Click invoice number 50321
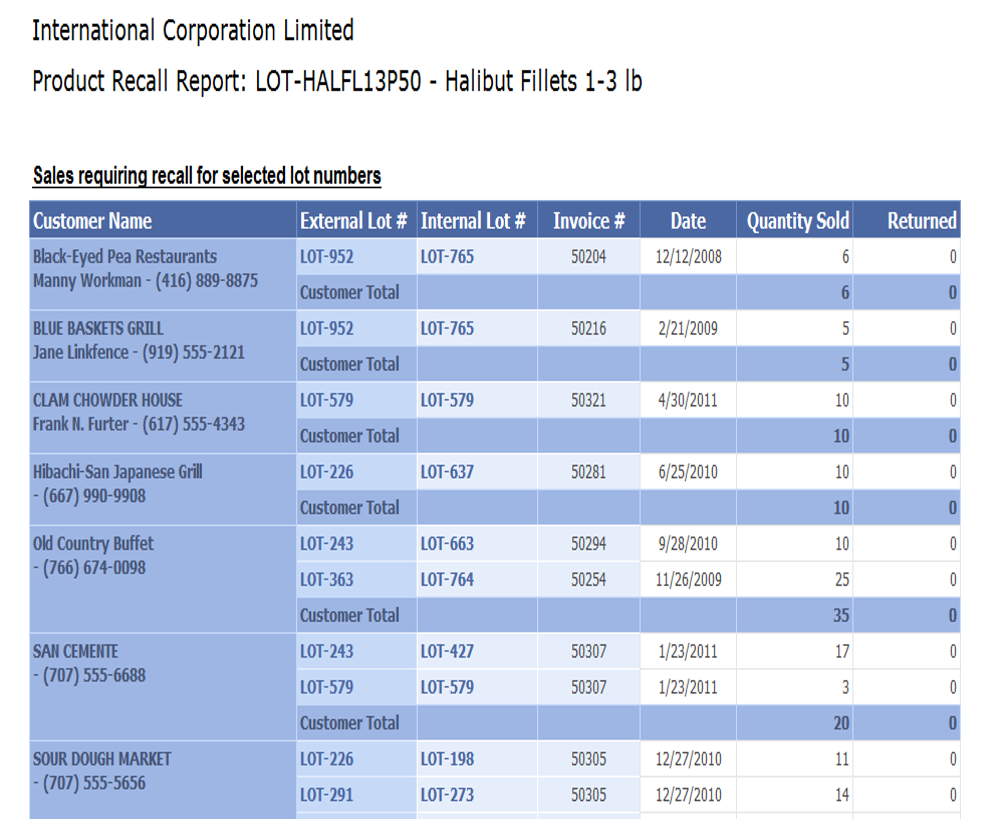1000x819 pixels. pyautogui.click(x=589, y=401)
